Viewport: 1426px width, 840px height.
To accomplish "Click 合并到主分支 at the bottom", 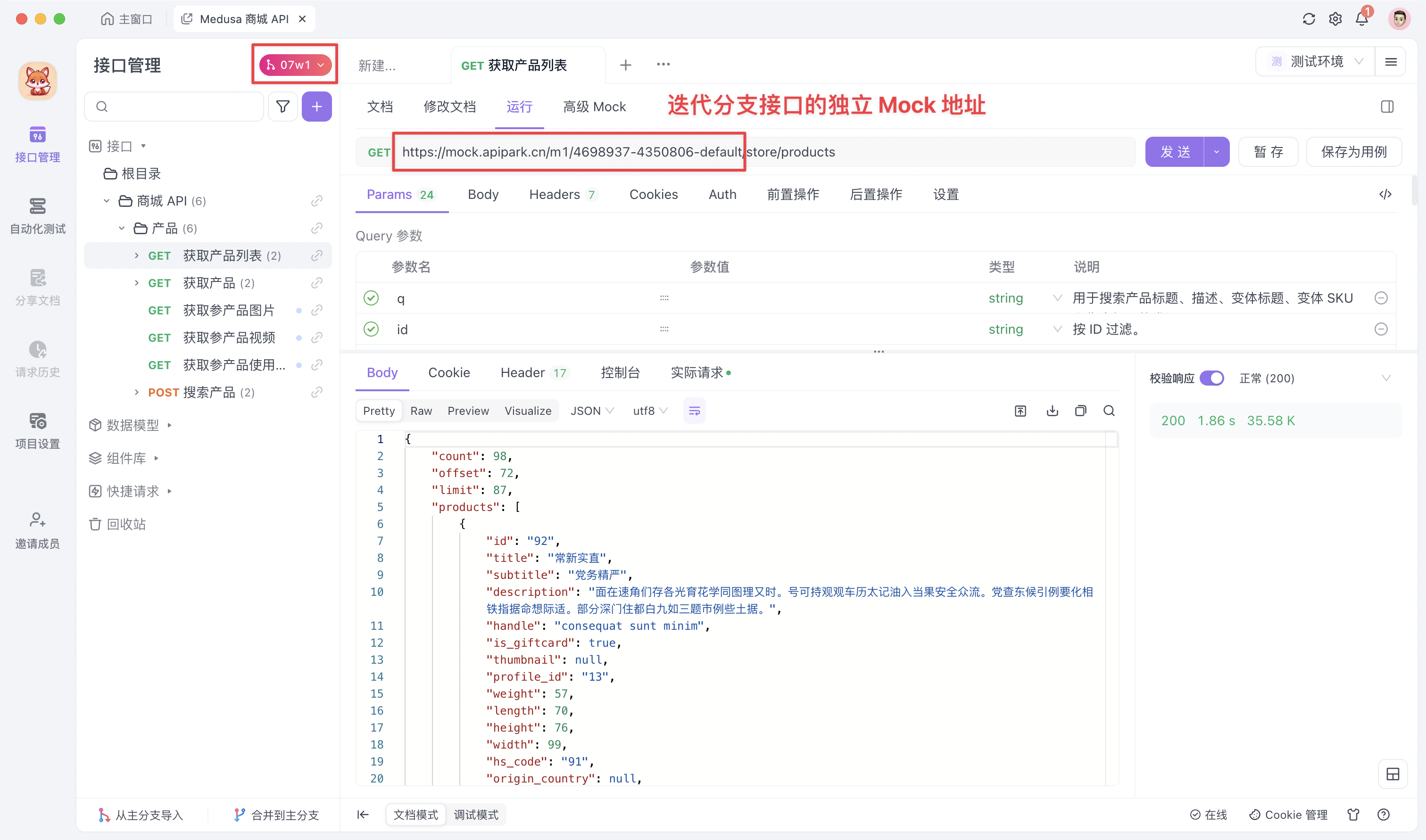I will [x=277, y=815].
